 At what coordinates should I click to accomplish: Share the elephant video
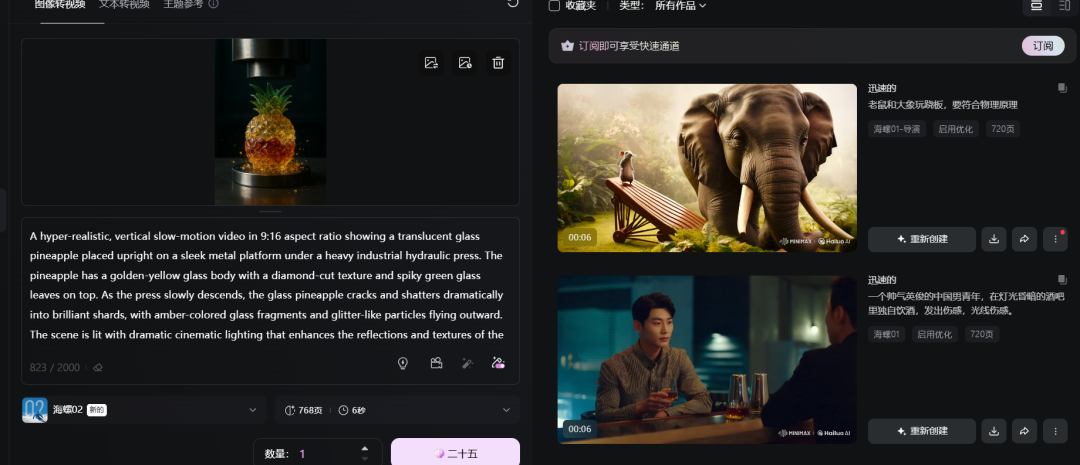pyautogui.click(x=1024, y=239)
